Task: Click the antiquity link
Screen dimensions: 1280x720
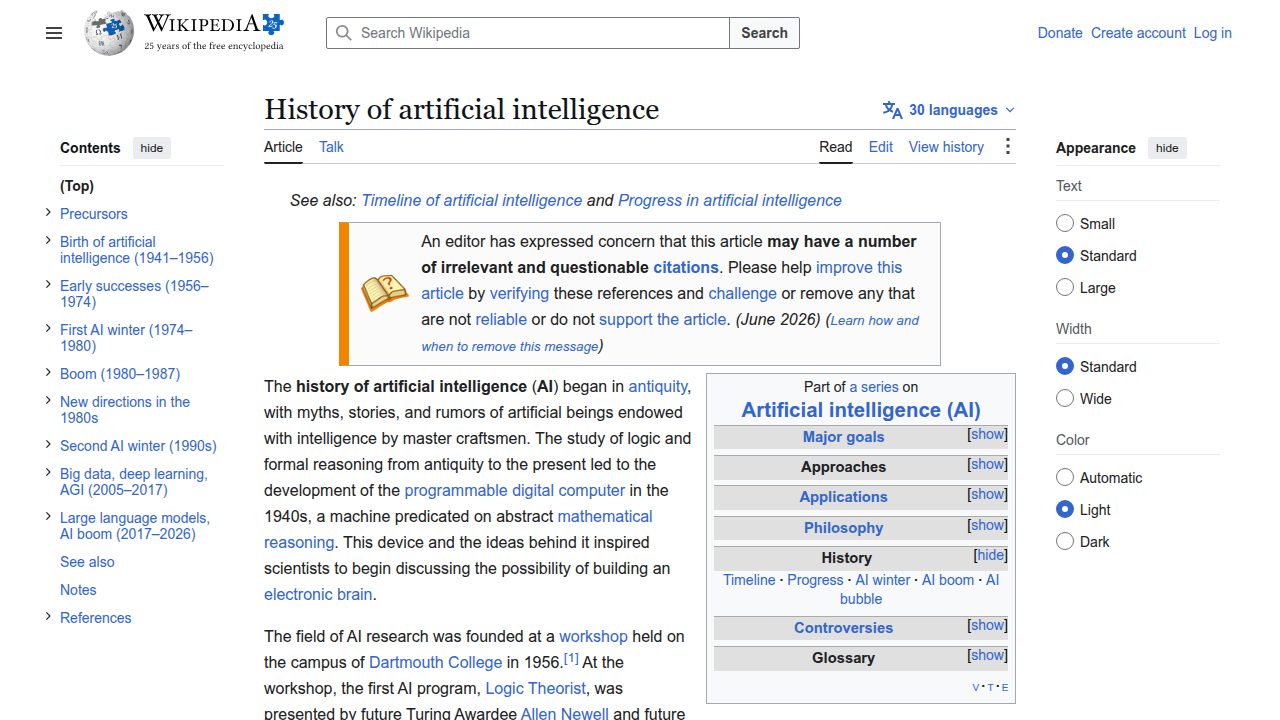Action: click(x=658, y=386)
